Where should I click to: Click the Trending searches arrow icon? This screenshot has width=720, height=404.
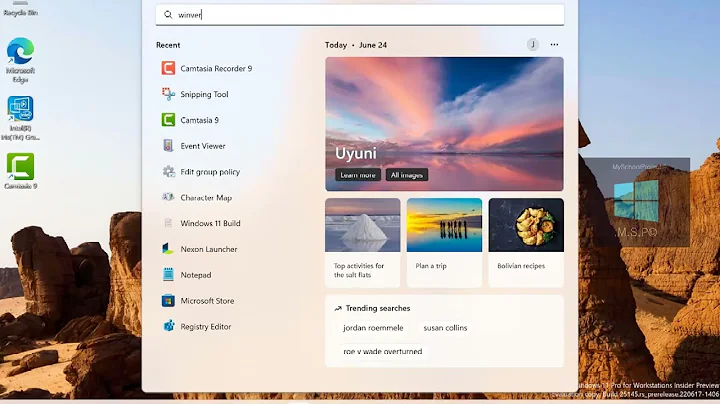(338, 309)
